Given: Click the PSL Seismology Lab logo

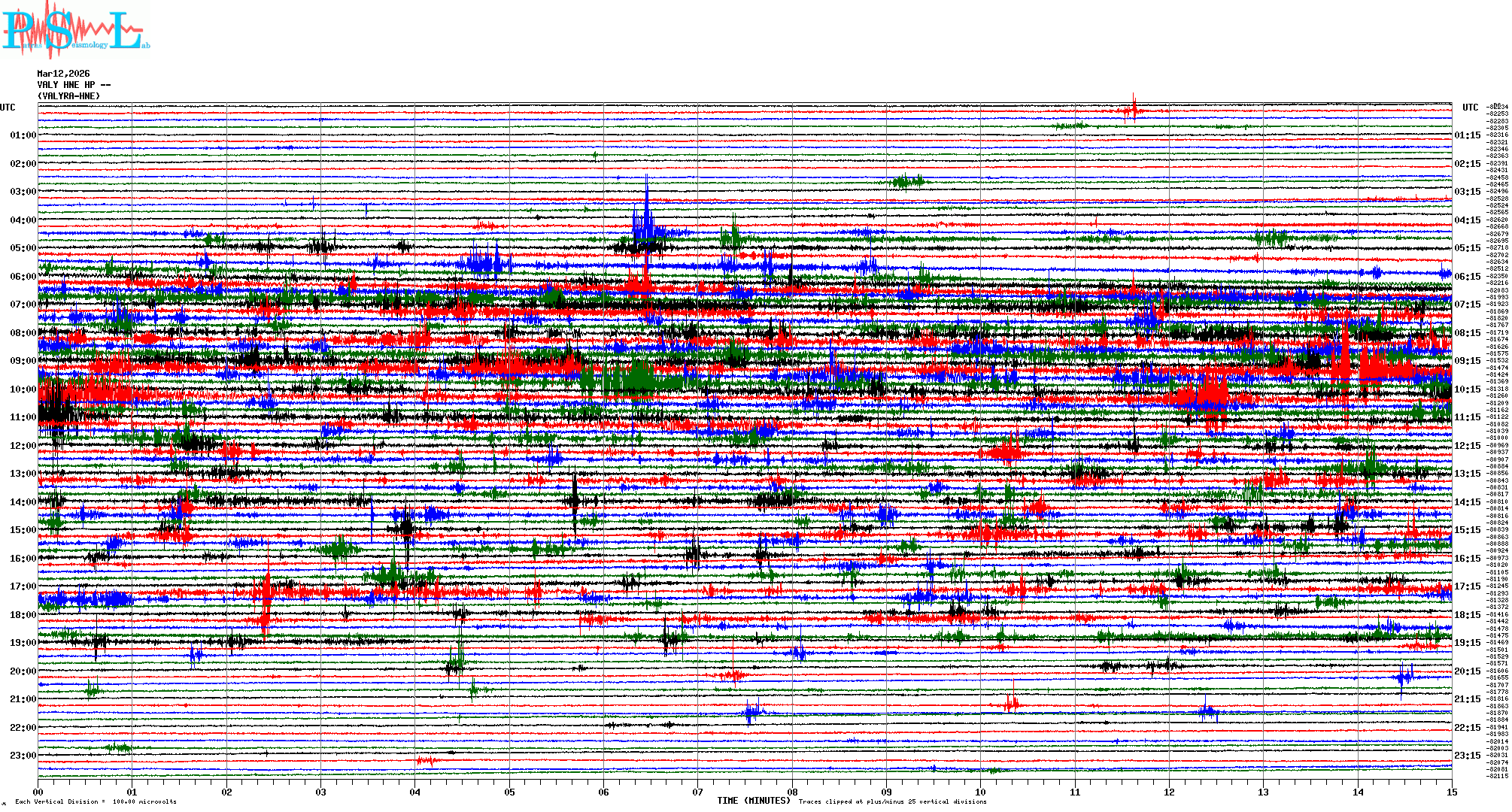Looking at the screenshot, I should coord(75,30).
